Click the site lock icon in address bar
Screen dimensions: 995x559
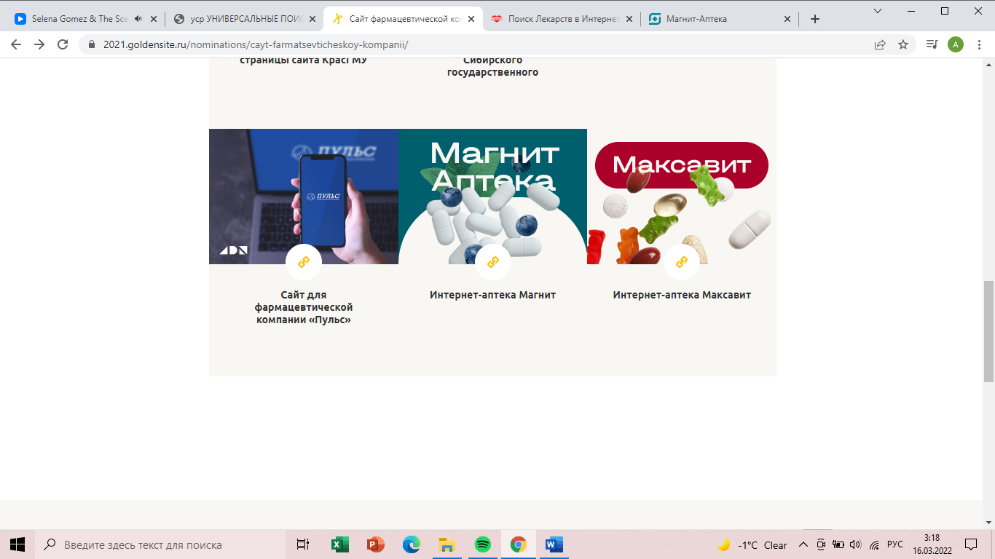point(91,44)
